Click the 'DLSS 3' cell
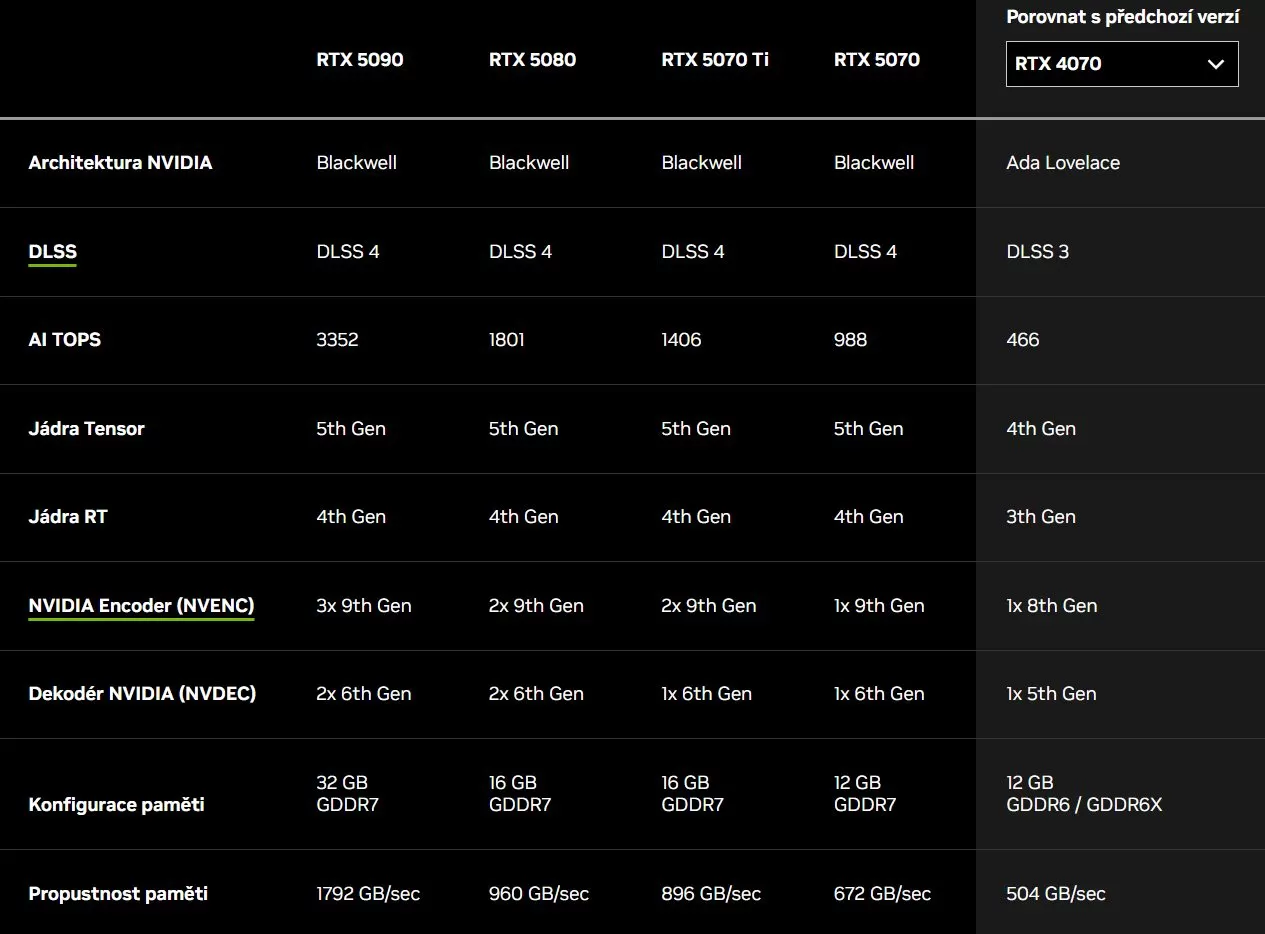1265x934 pixels. (x=1037, y=252)
